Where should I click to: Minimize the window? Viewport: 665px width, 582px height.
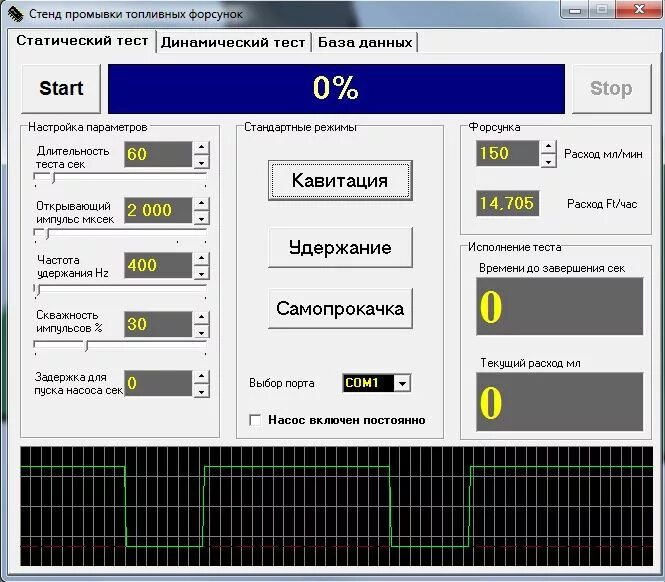pyautogui.click(x=575, y=11)
